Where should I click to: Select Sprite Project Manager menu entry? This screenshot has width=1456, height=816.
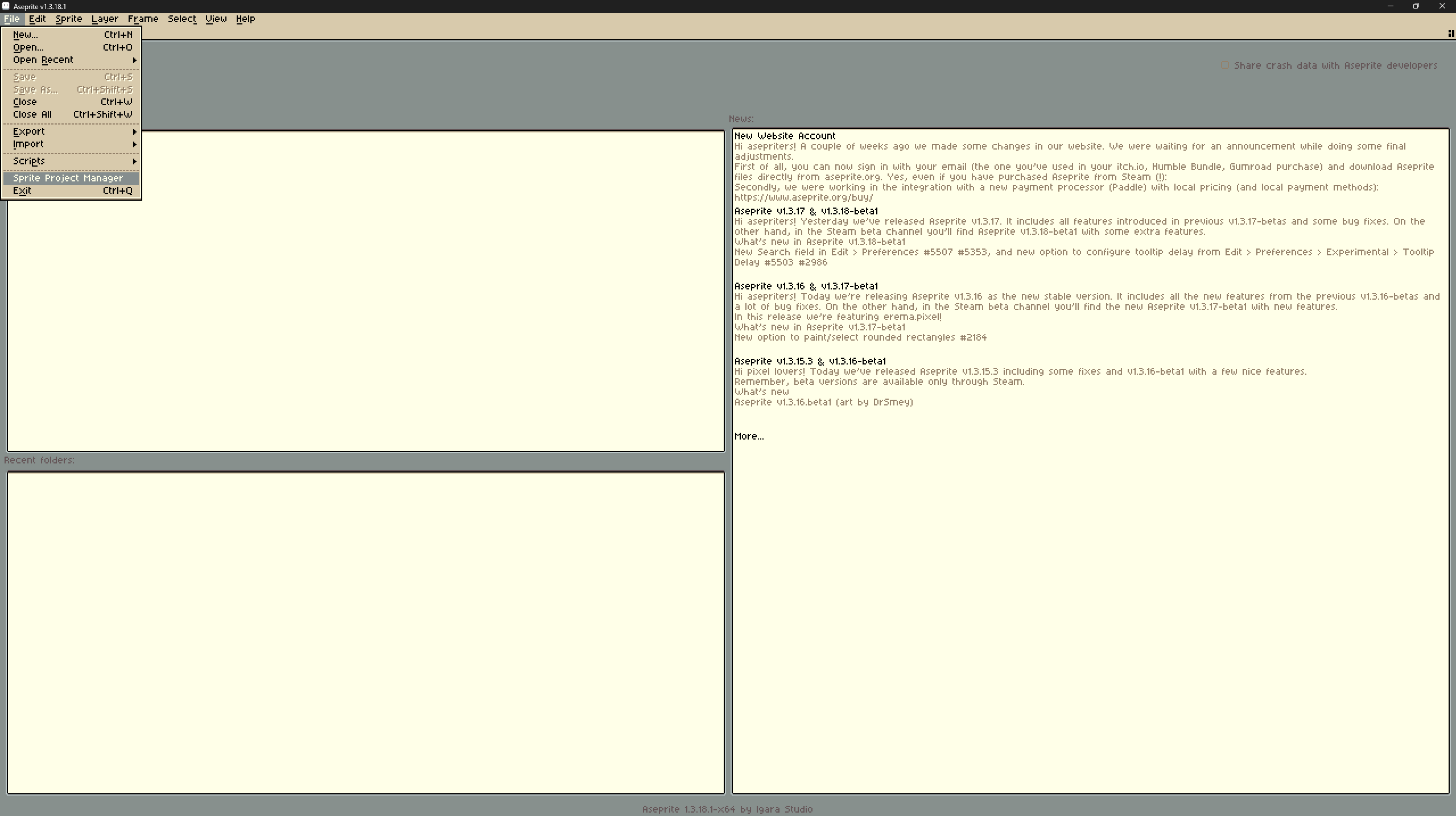click(71, 178)
